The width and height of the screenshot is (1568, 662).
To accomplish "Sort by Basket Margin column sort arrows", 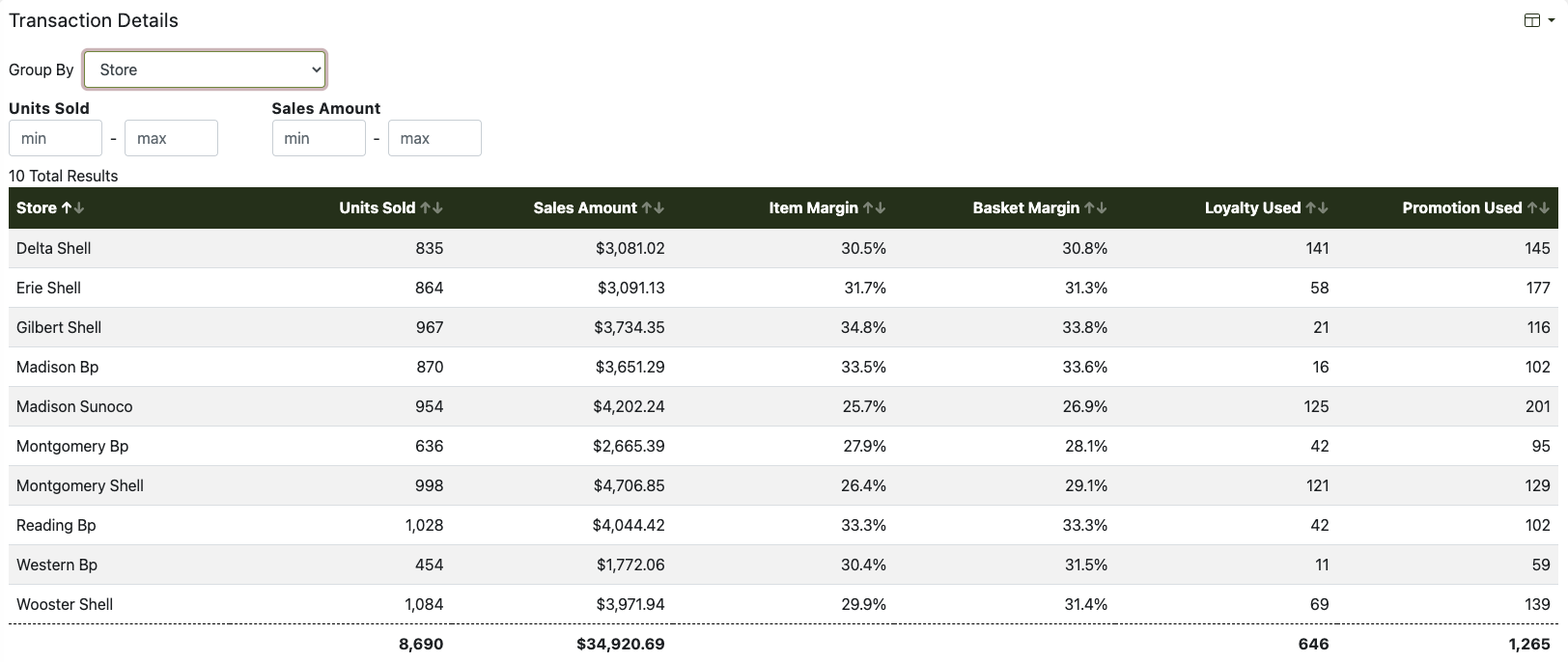I will [x=1096, y=207].
